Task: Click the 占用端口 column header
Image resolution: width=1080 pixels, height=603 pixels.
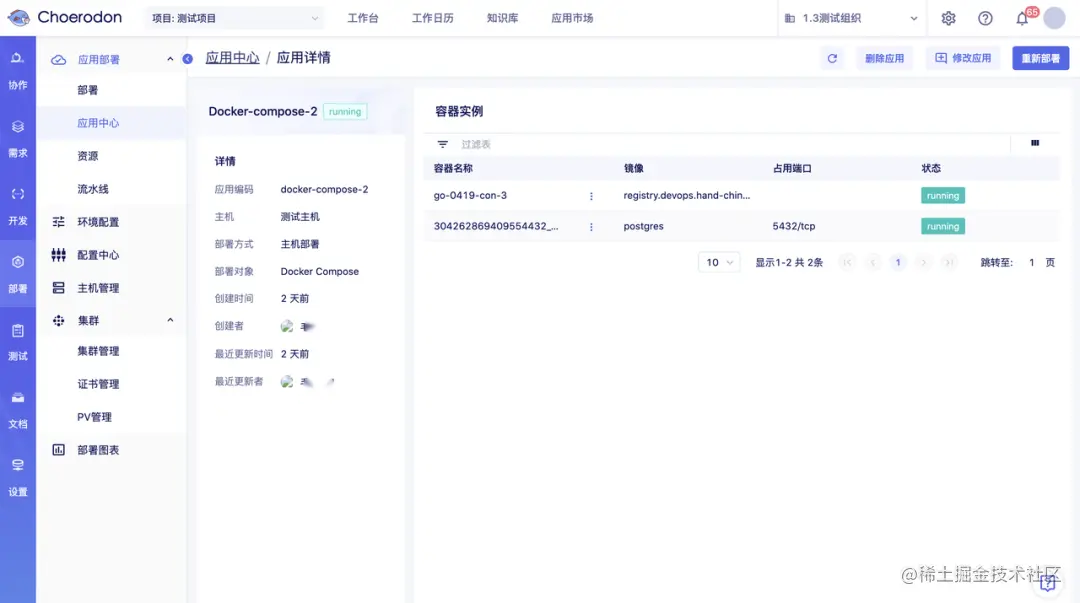Action: coord(792,168)
